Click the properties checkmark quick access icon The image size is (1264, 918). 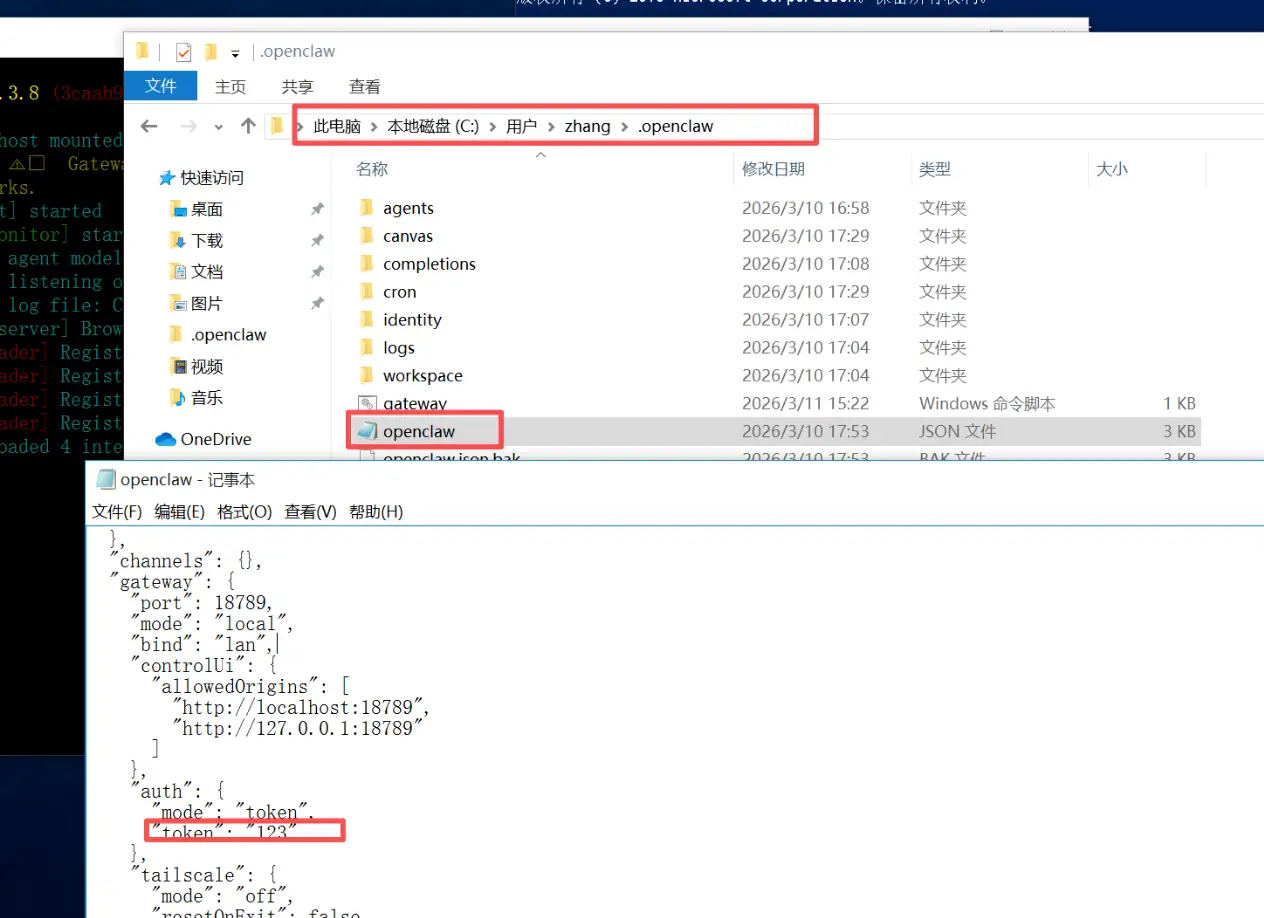pos(183,52)
